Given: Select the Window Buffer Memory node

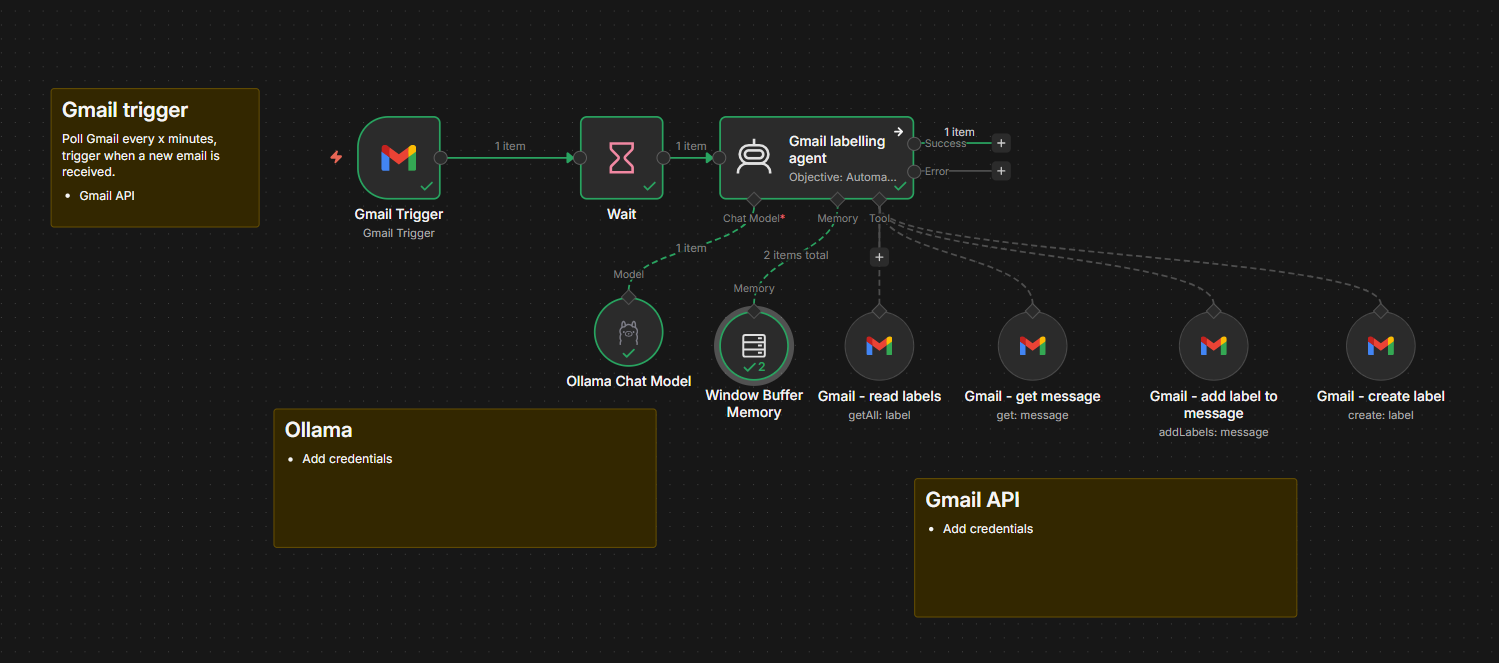Looking at the screenshot, I should coord(753,346).
